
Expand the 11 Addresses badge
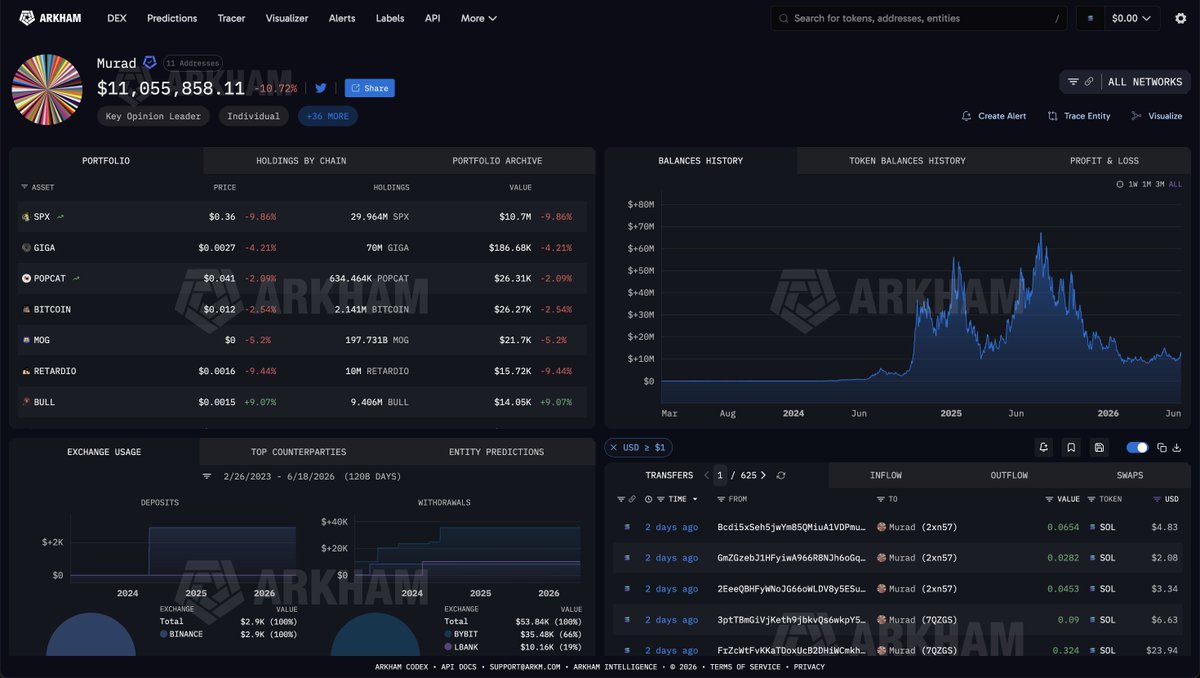click(191, 63)
